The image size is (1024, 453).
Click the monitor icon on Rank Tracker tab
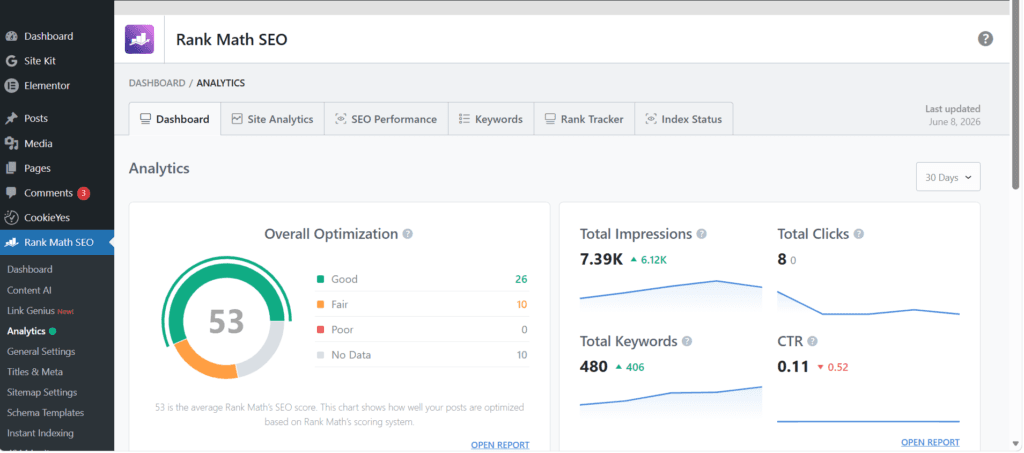550,119
